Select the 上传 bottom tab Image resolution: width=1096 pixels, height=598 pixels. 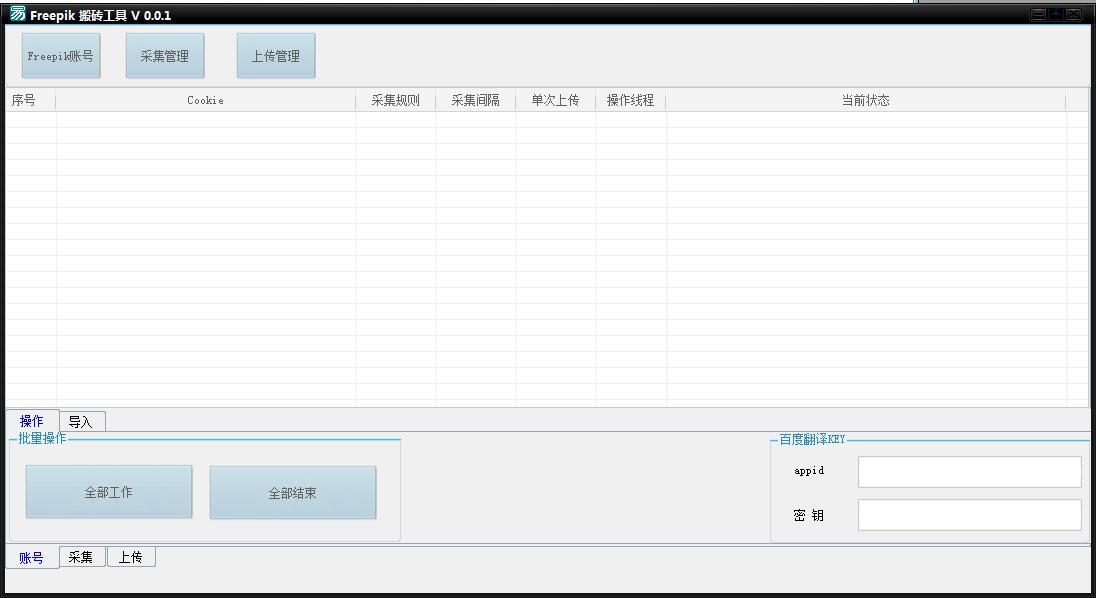coord(131,556)
